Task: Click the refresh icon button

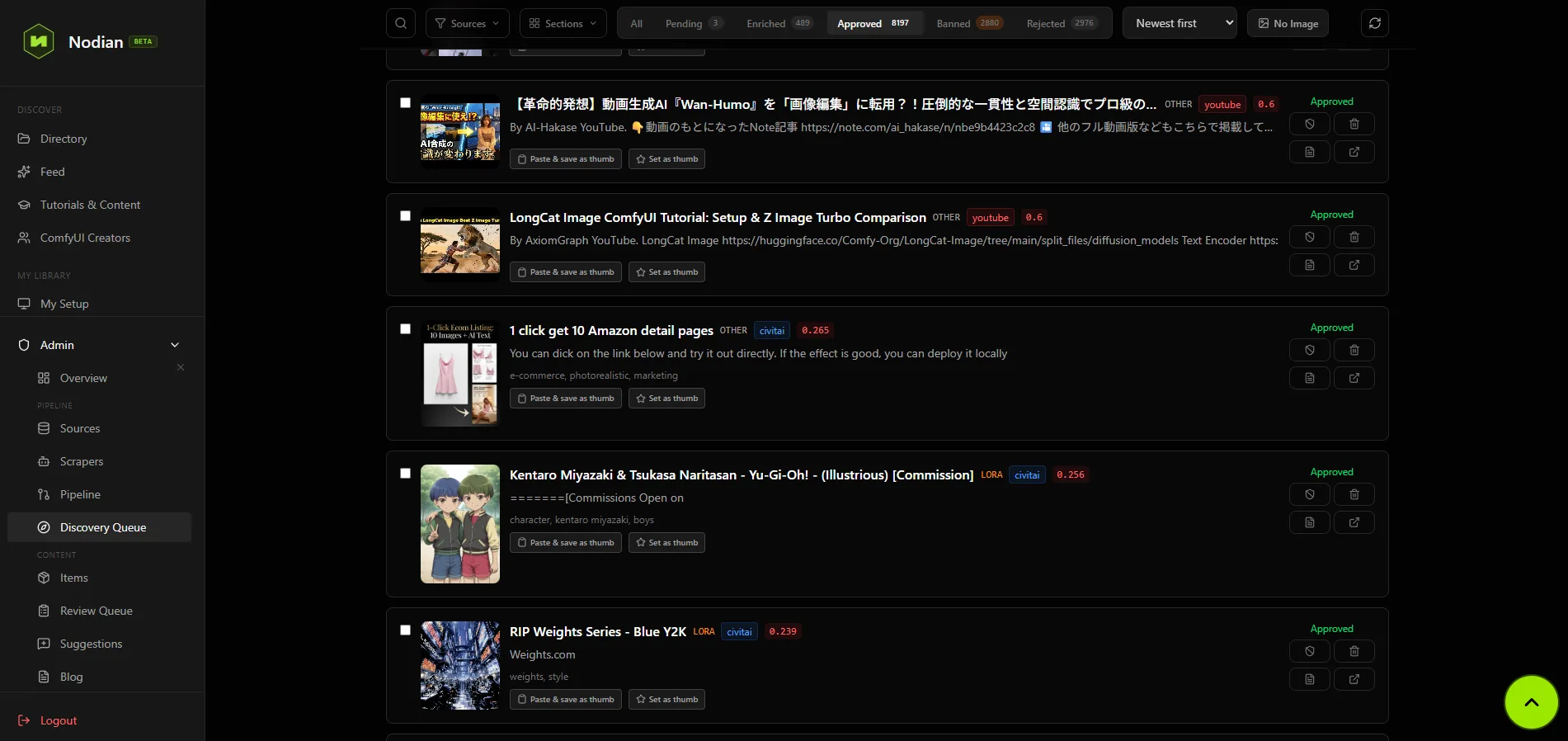Action: (1375, 23)
